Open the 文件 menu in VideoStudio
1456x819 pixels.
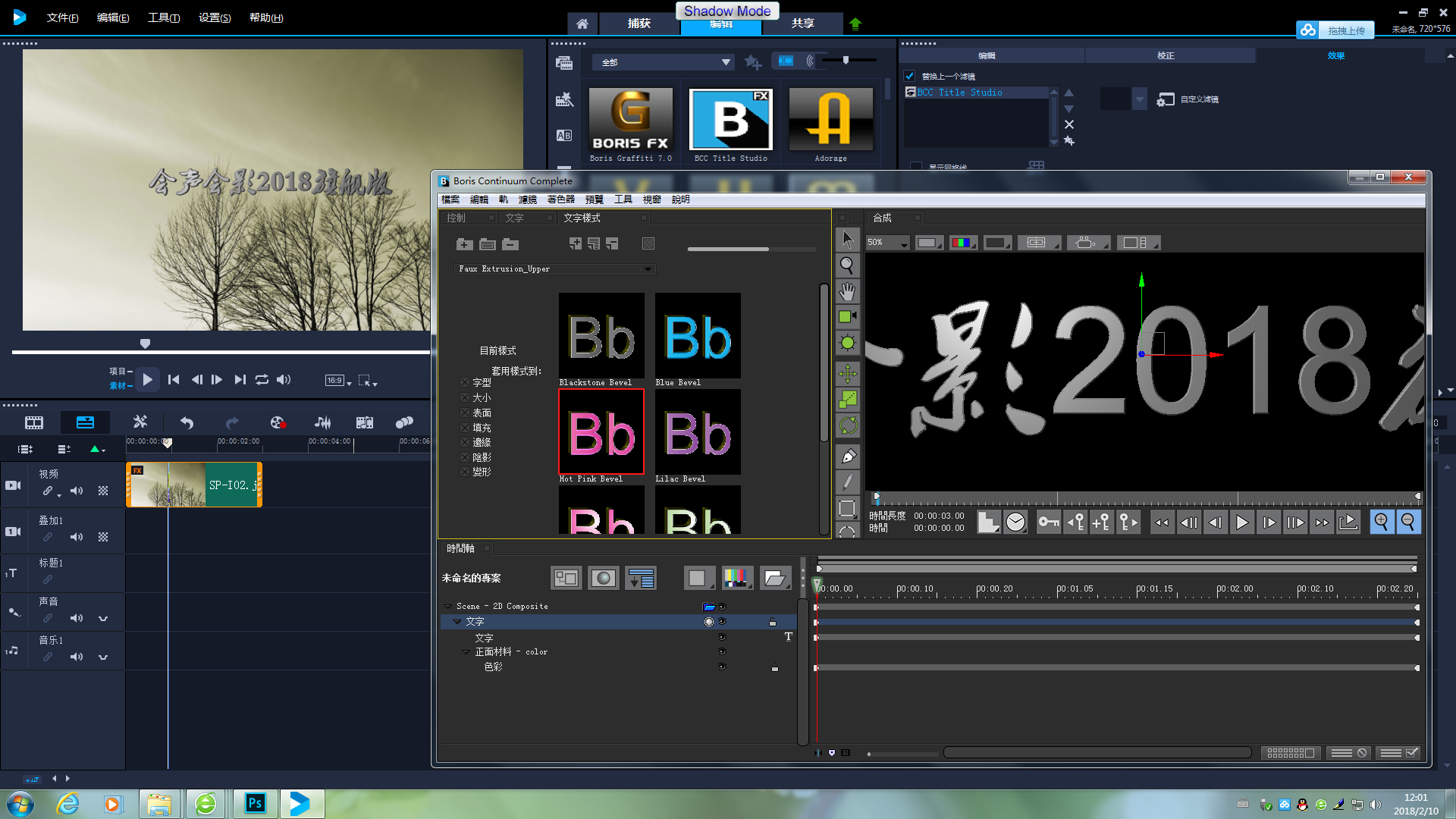[x=62, y=17]
